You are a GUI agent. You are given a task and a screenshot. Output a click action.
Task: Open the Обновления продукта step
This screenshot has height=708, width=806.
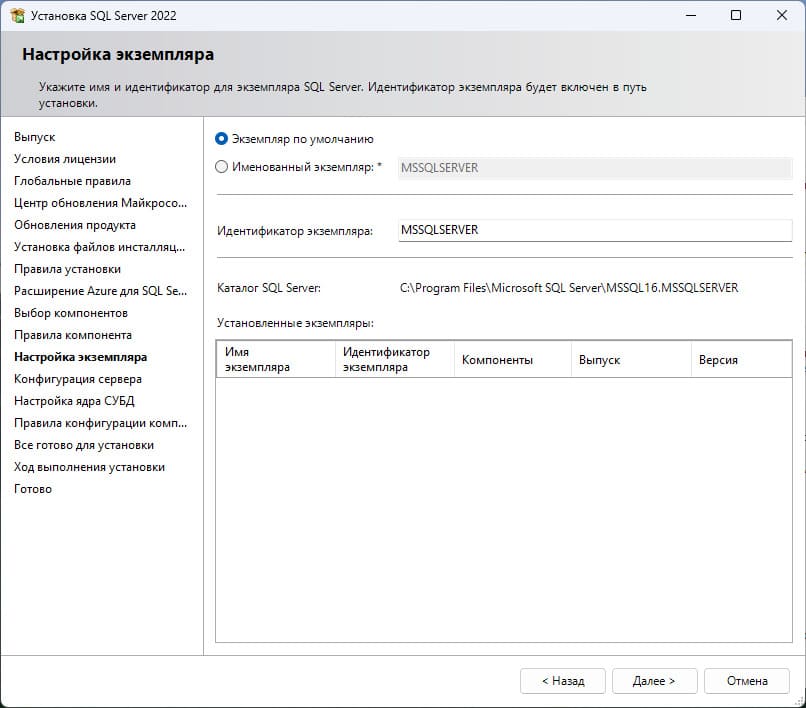(x=75, y=225)
